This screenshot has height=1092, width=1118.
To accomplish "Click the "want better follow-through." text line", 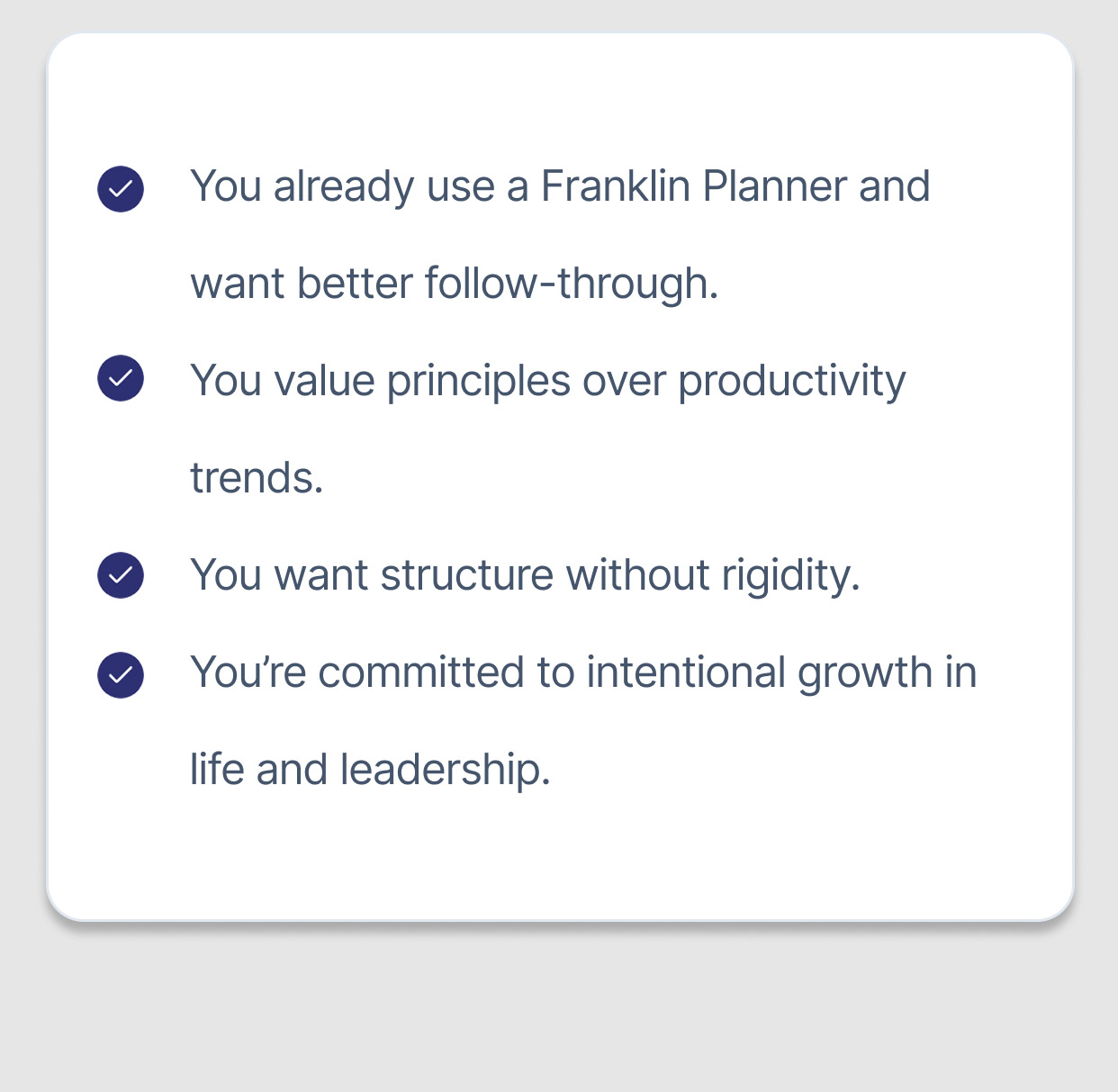I will coord(455,284).
